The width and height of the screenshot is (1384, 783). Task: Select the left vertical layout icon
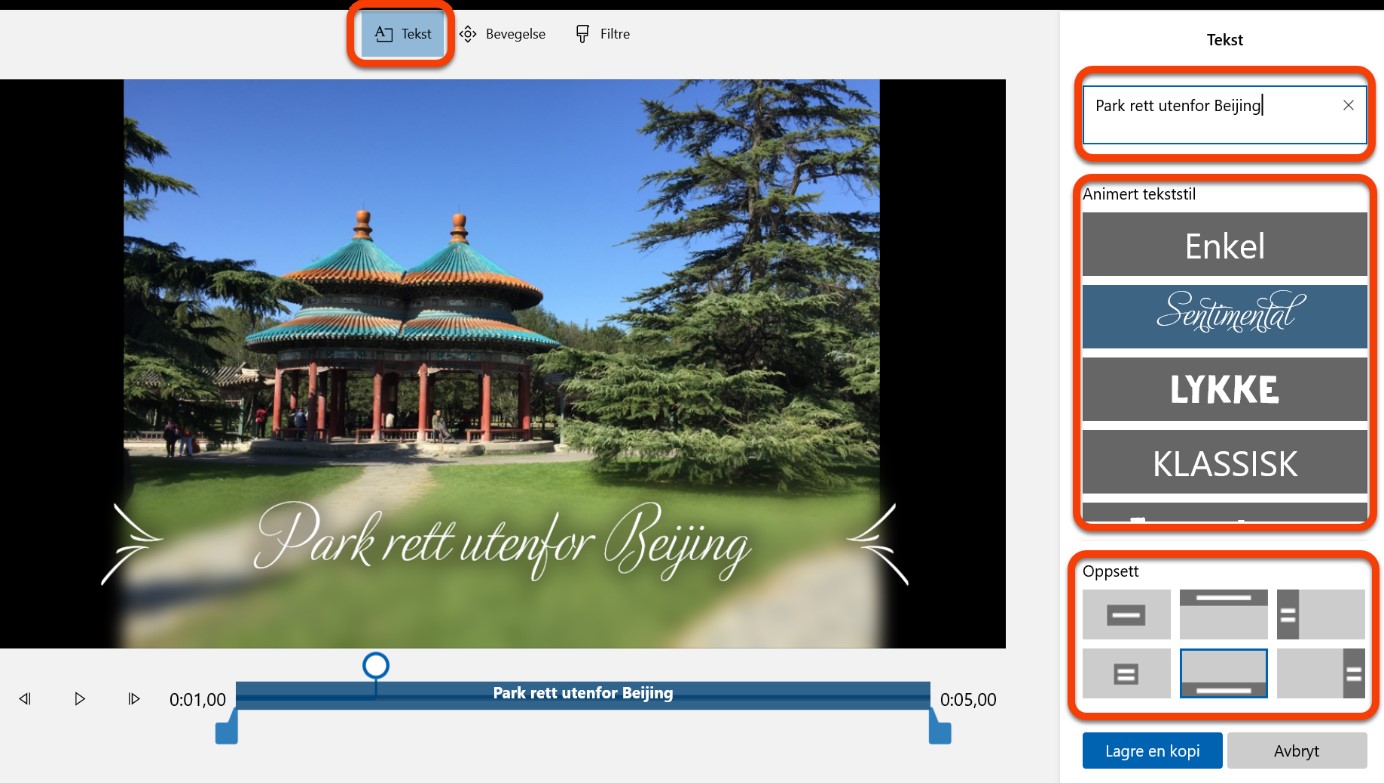[x=1320, y=615]
